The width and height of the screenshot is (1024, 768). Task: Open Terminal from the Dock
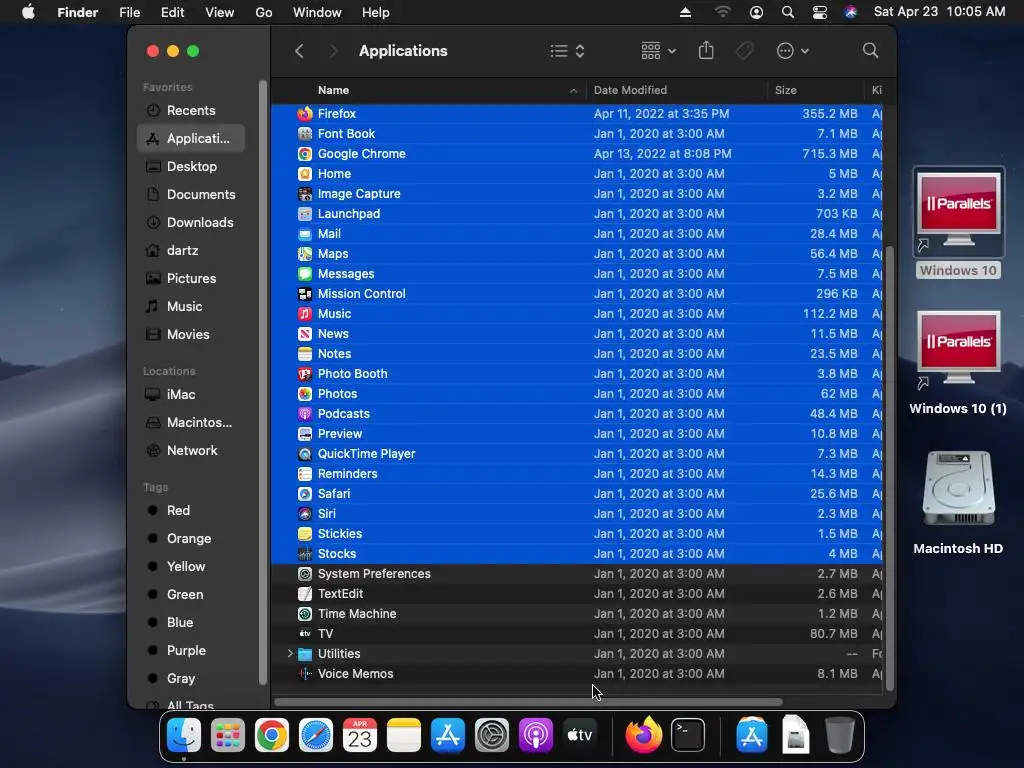[x=688, y=735]
